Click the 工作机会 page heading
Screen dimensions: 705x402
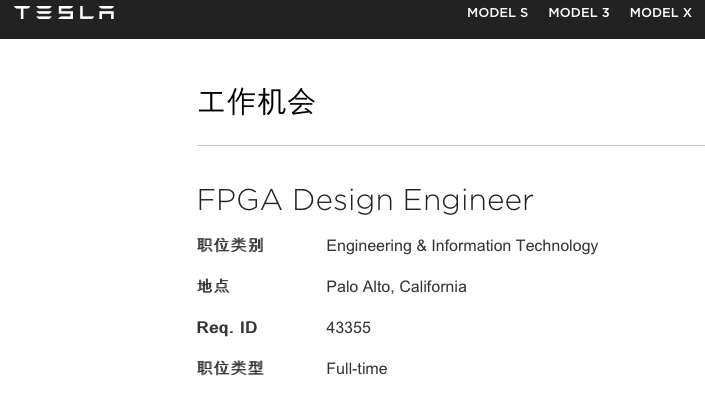click(257, 102)
